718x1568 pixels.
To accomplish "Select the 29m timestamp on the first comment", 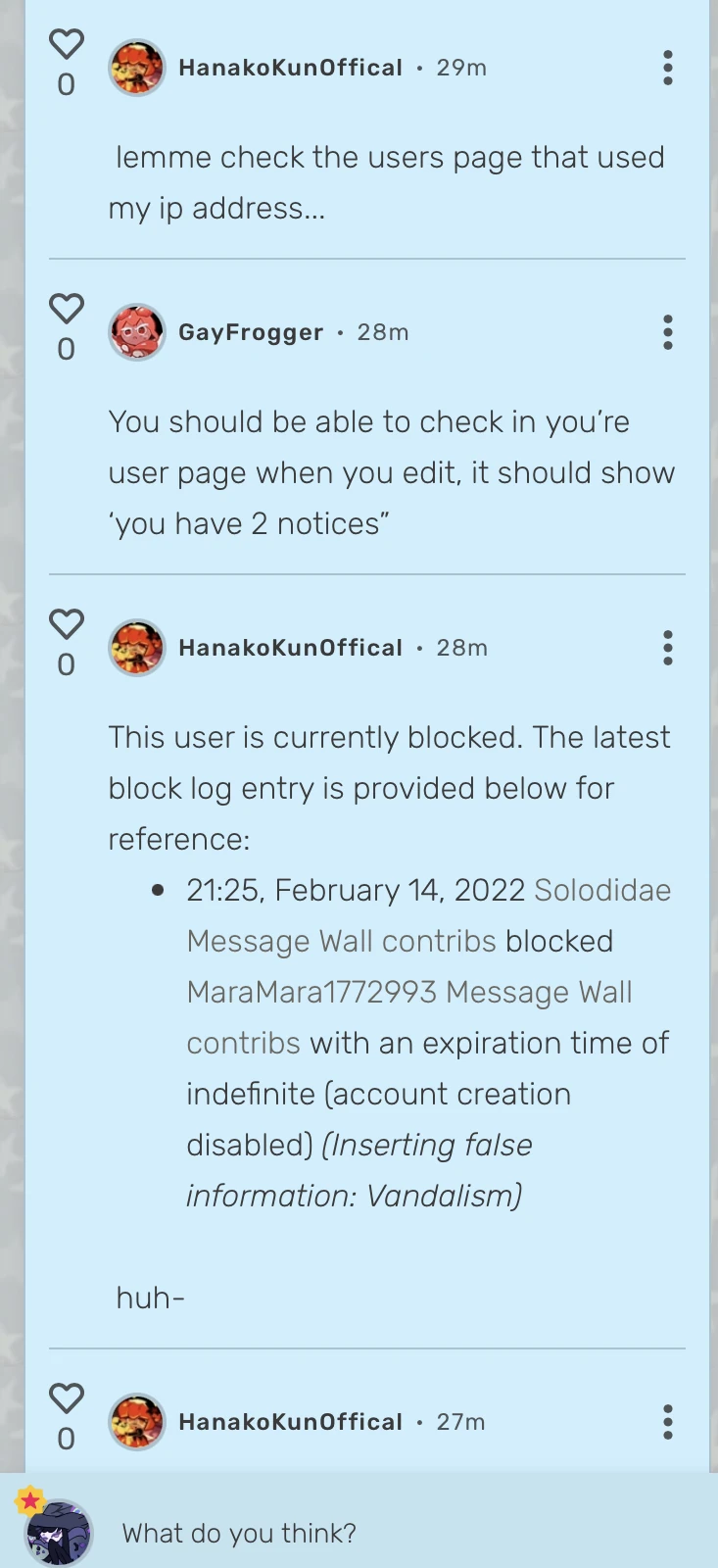I will coord(460,68).
